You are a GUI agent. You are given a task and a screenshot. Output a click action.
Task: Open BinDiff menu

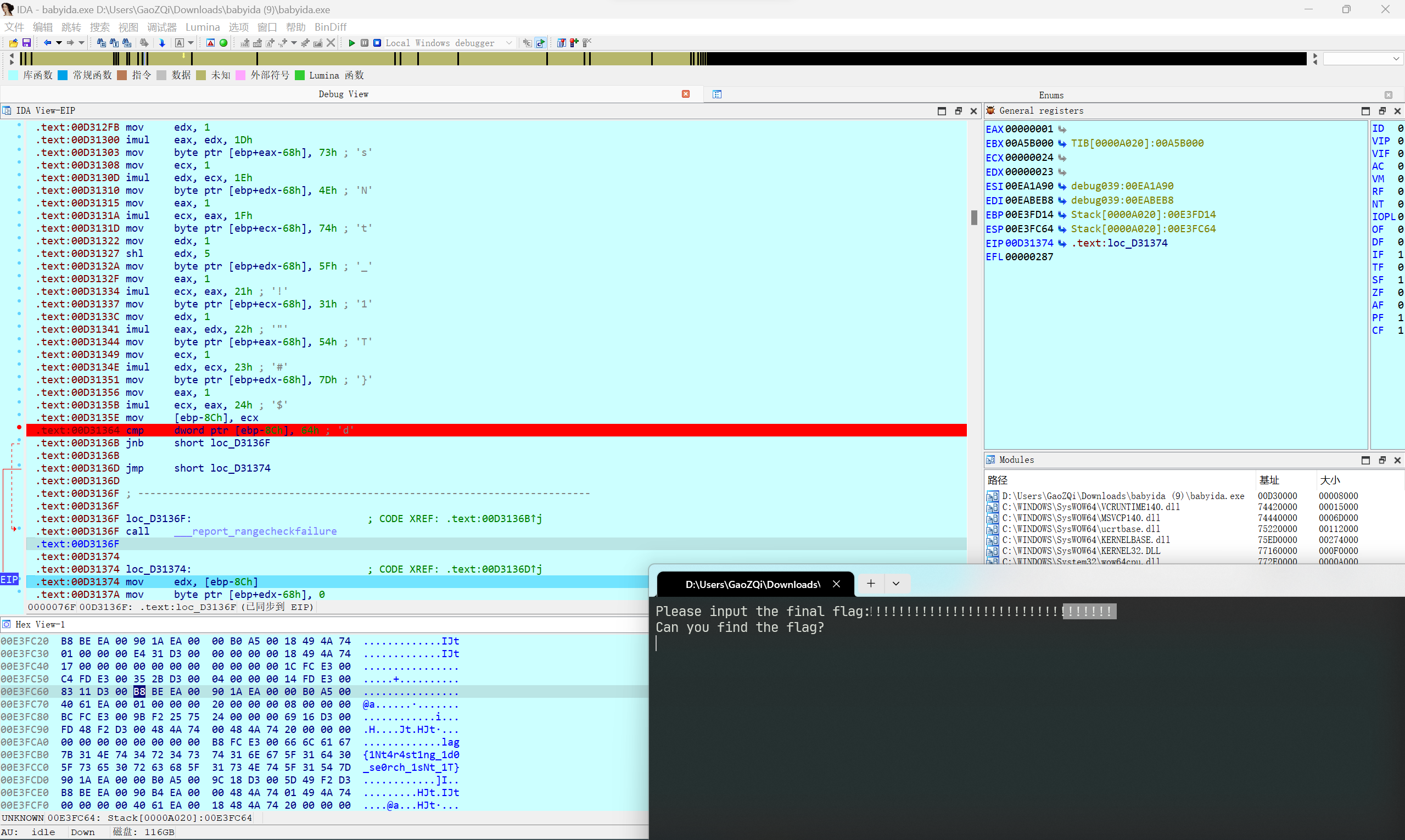(331, 27)
